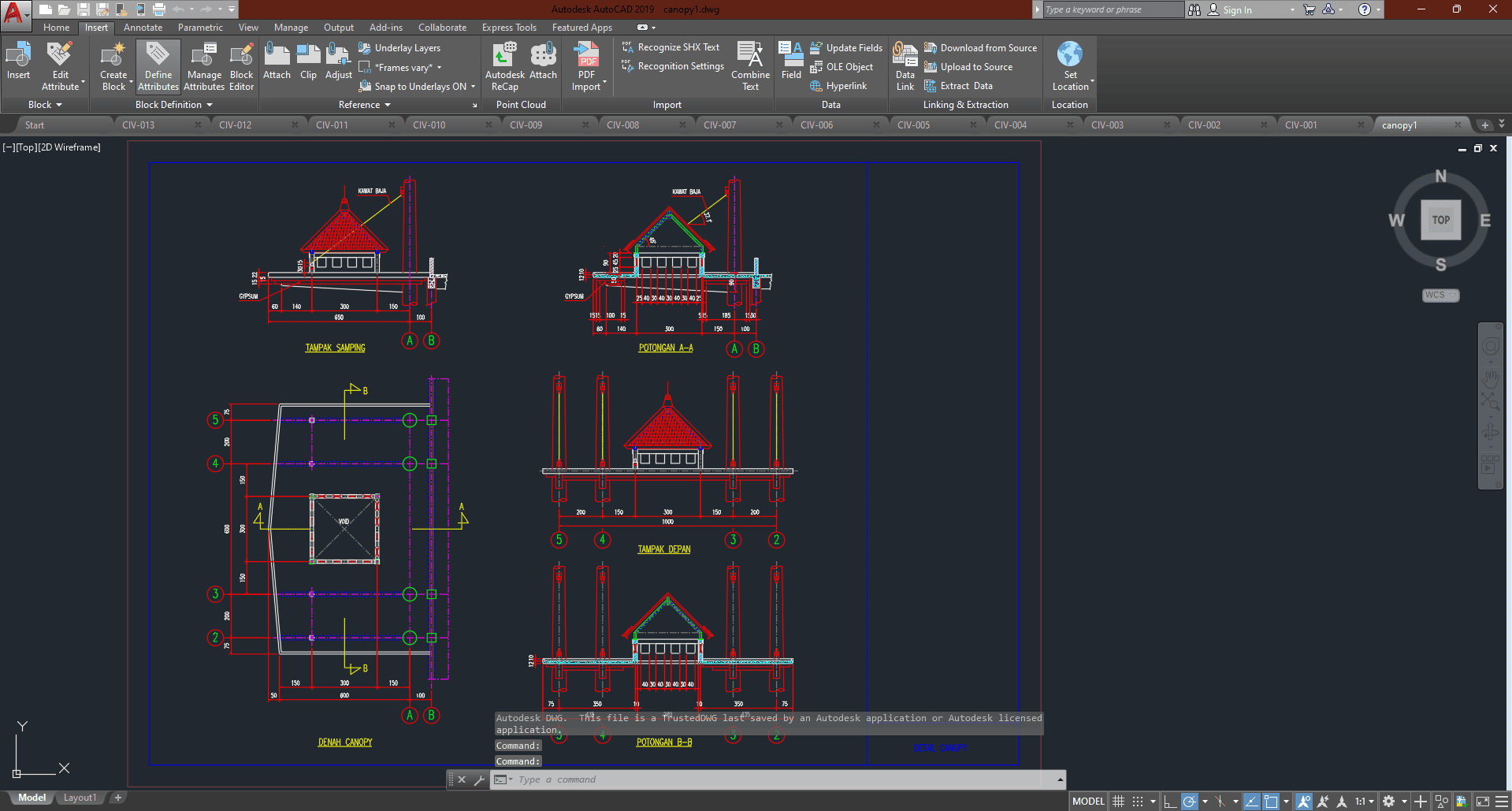Switch to the Annotate ribbon tab
The width and height of the screenshot is (1512, 811).
coord(143,28)
